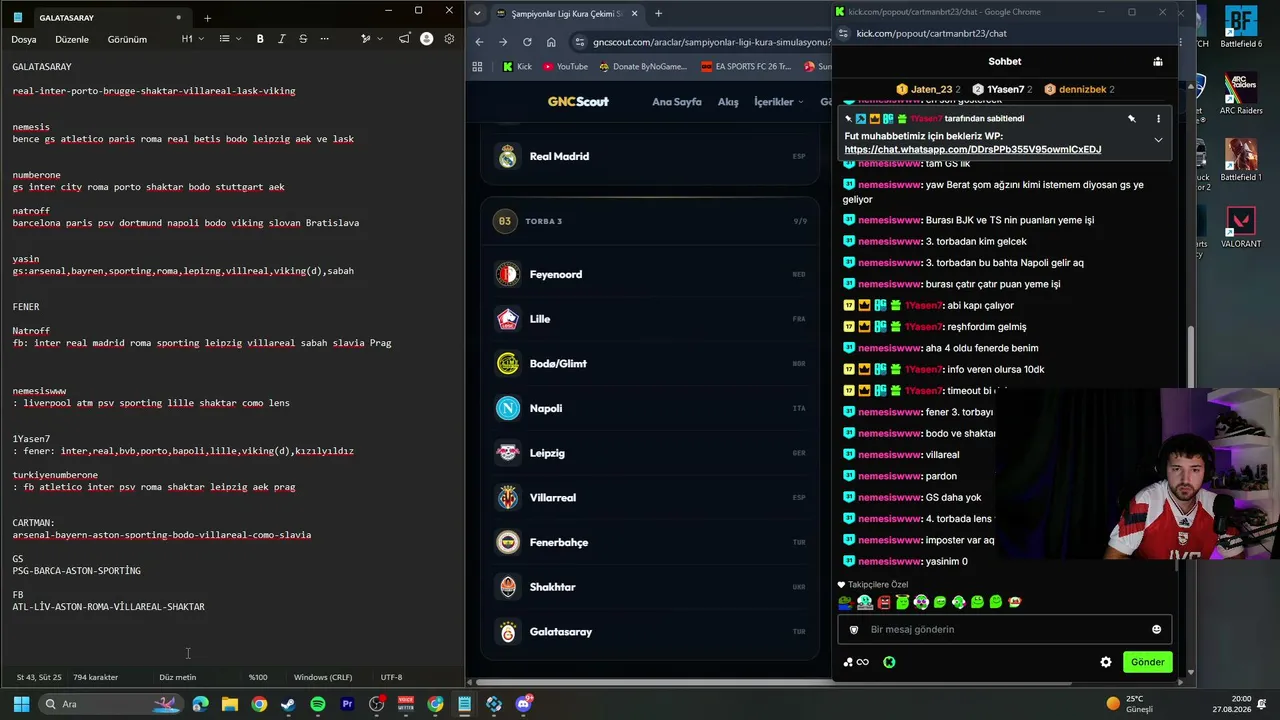Launch VALORANT desktop shortcut
Viewport: 1280px width, 720px height.
click(x=1241, y=228)
